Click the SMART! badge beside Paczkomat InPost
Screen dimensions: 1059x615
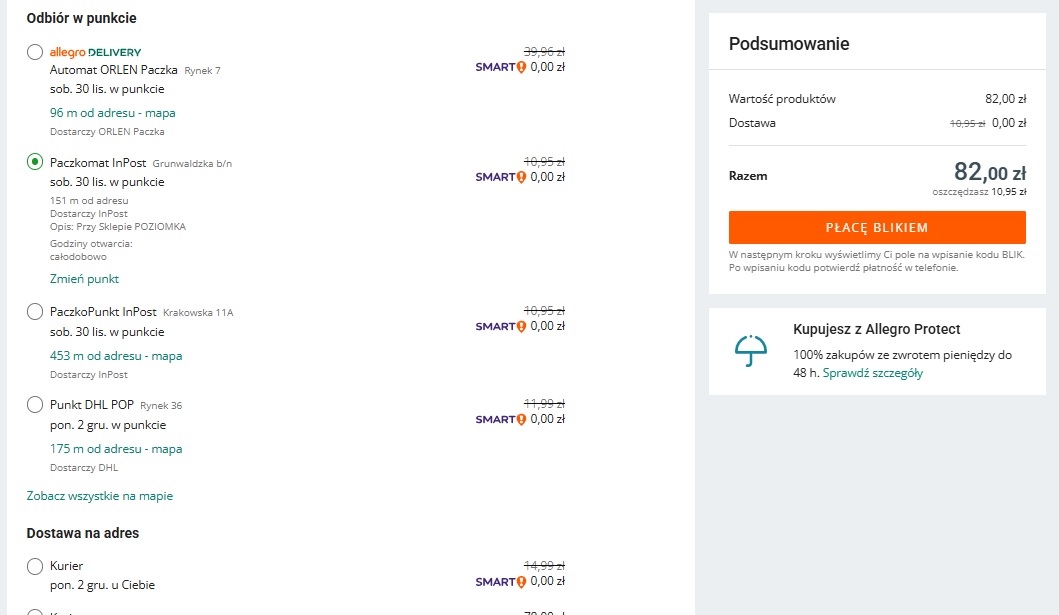point(500,177)
